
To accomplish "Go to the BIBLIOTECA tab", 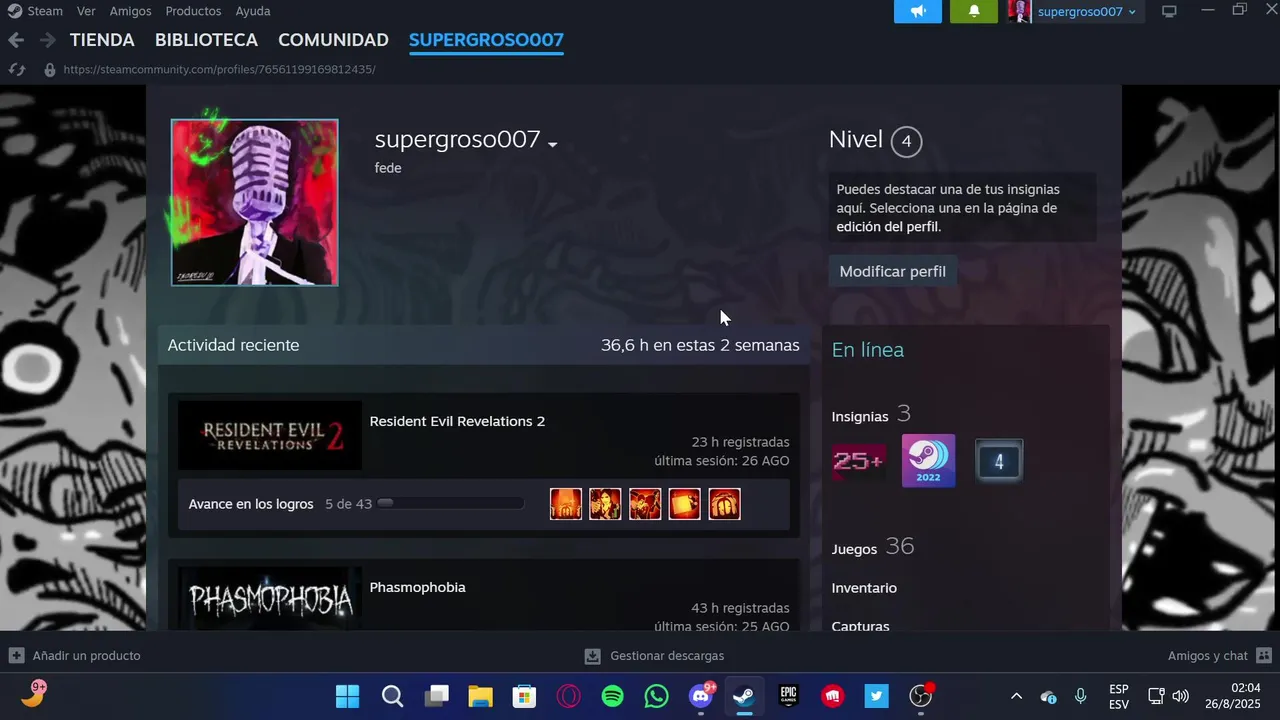I will pos(206,40).
